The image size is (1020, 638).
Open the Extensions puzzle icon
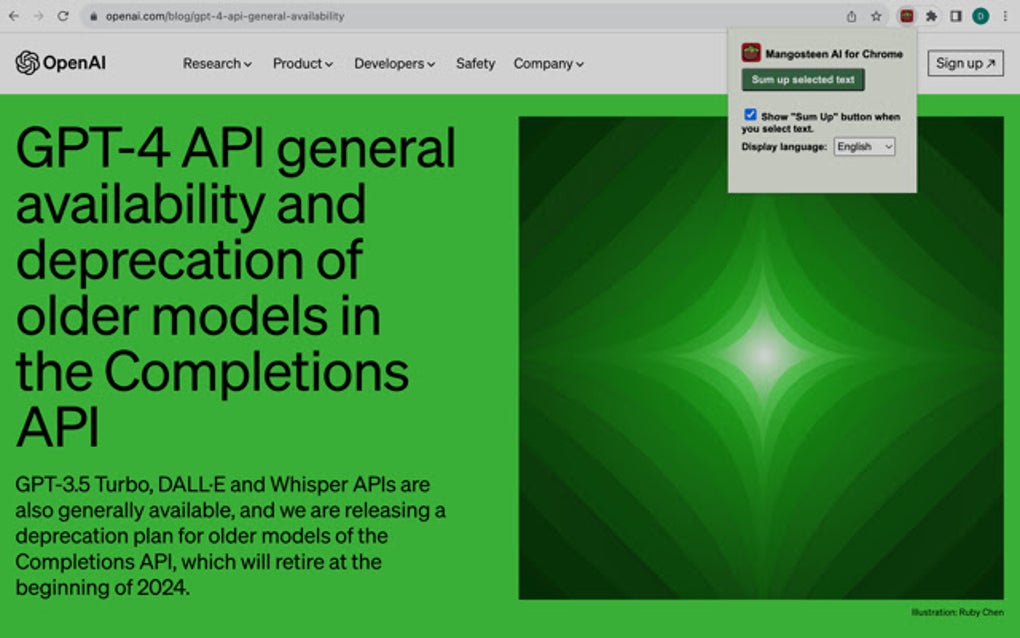coord(931,16)
